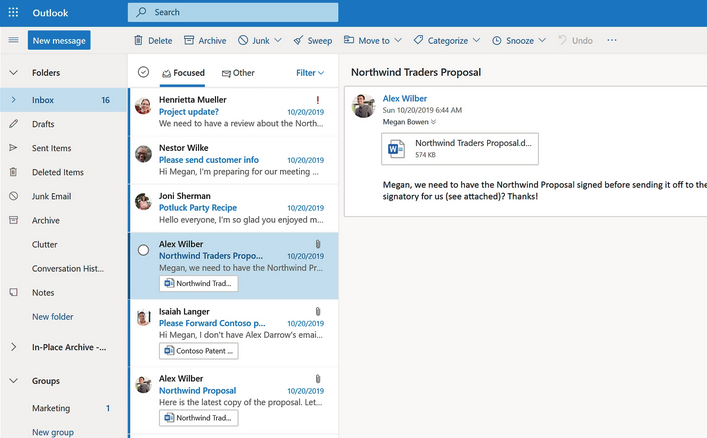
Task: Click the New folder link
Action: click(53, 317)
